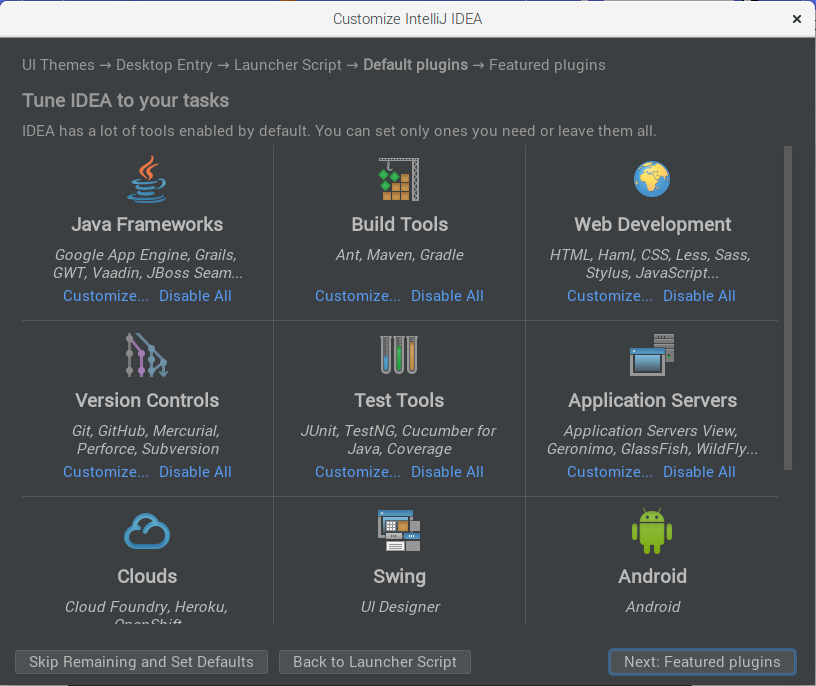
Task: Disable All Build Tools plugins
Action: click(447, 296)
